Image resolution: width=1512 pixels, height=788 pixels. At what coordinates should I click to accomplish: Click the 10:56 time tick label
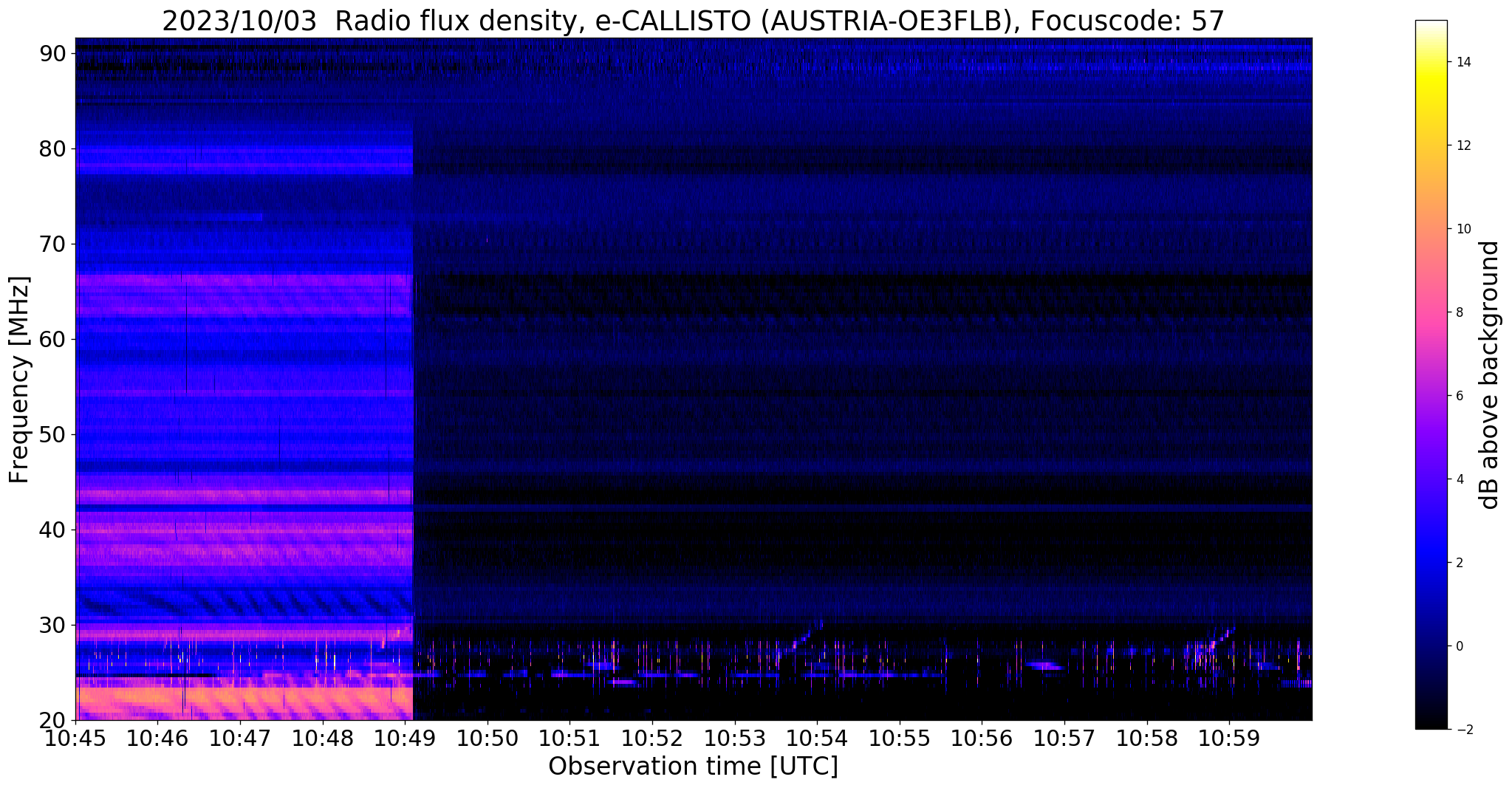[982, 737]
